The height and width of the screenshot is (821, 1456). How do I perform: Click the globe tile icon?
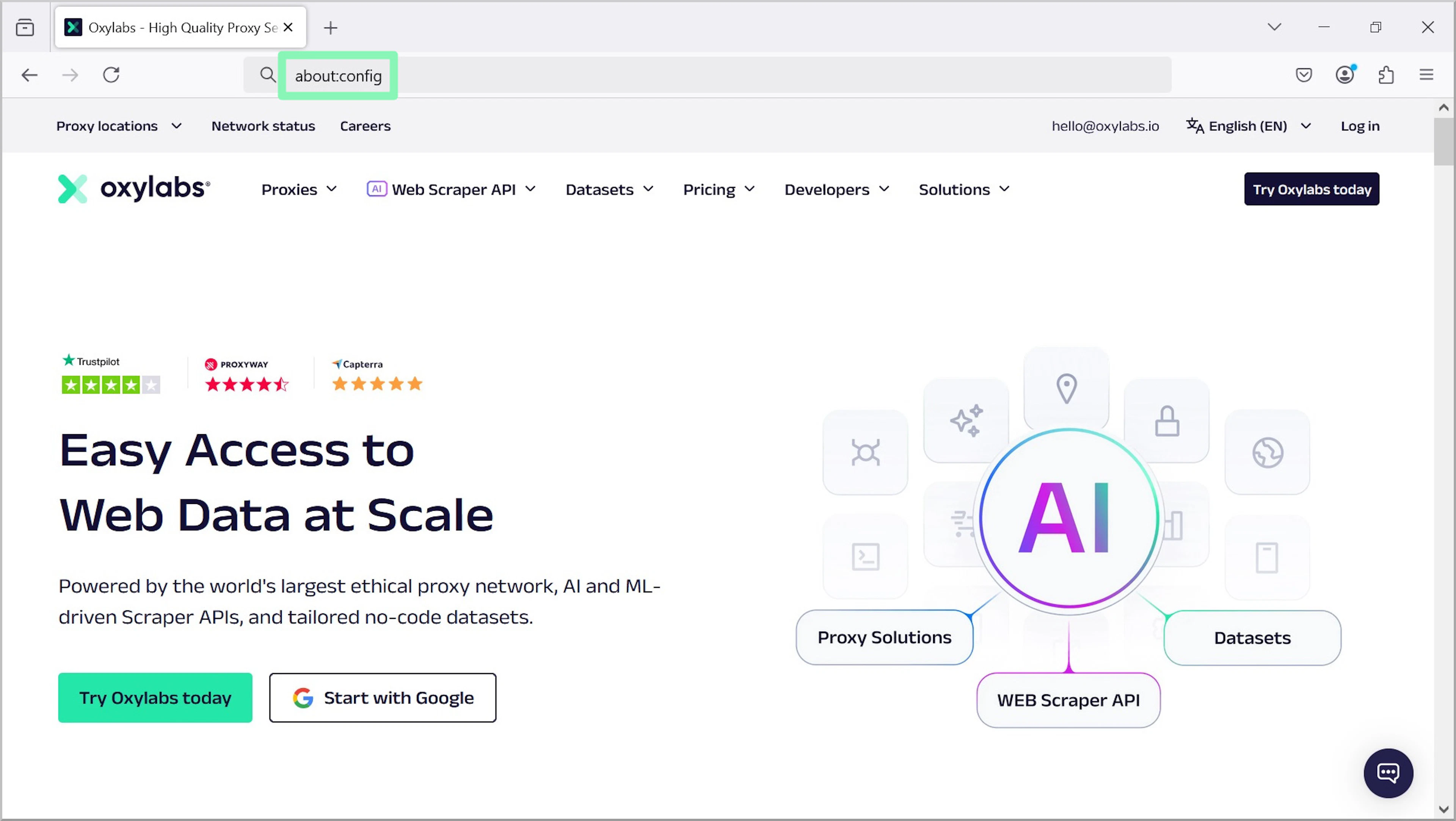(1267, 452)
